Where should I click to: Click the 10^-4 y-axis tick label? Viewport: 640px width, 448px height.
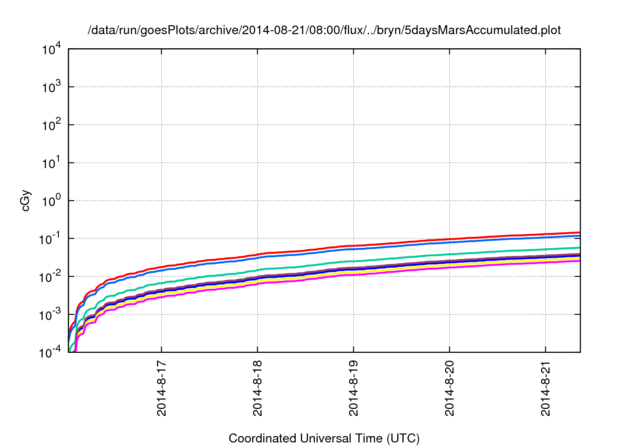coord(50,353)
